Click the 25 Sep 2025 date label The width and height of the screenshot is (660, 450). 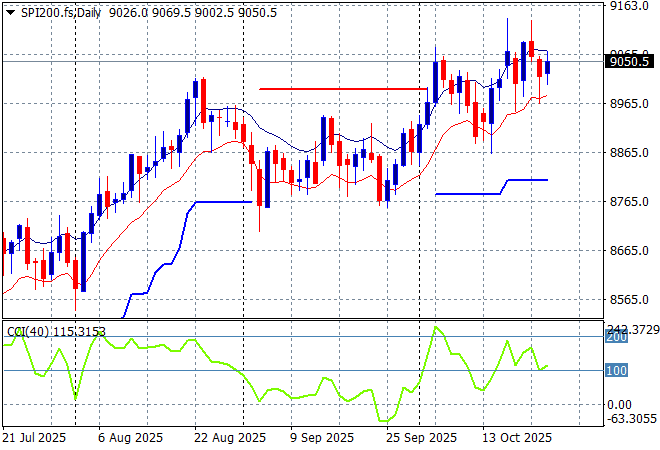(421, 438)
